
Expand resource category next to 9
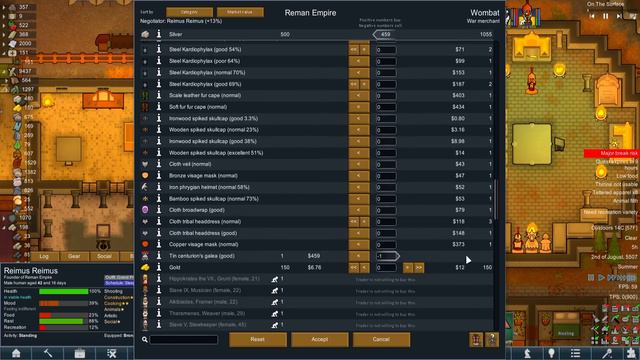click(x=4, y=16)
